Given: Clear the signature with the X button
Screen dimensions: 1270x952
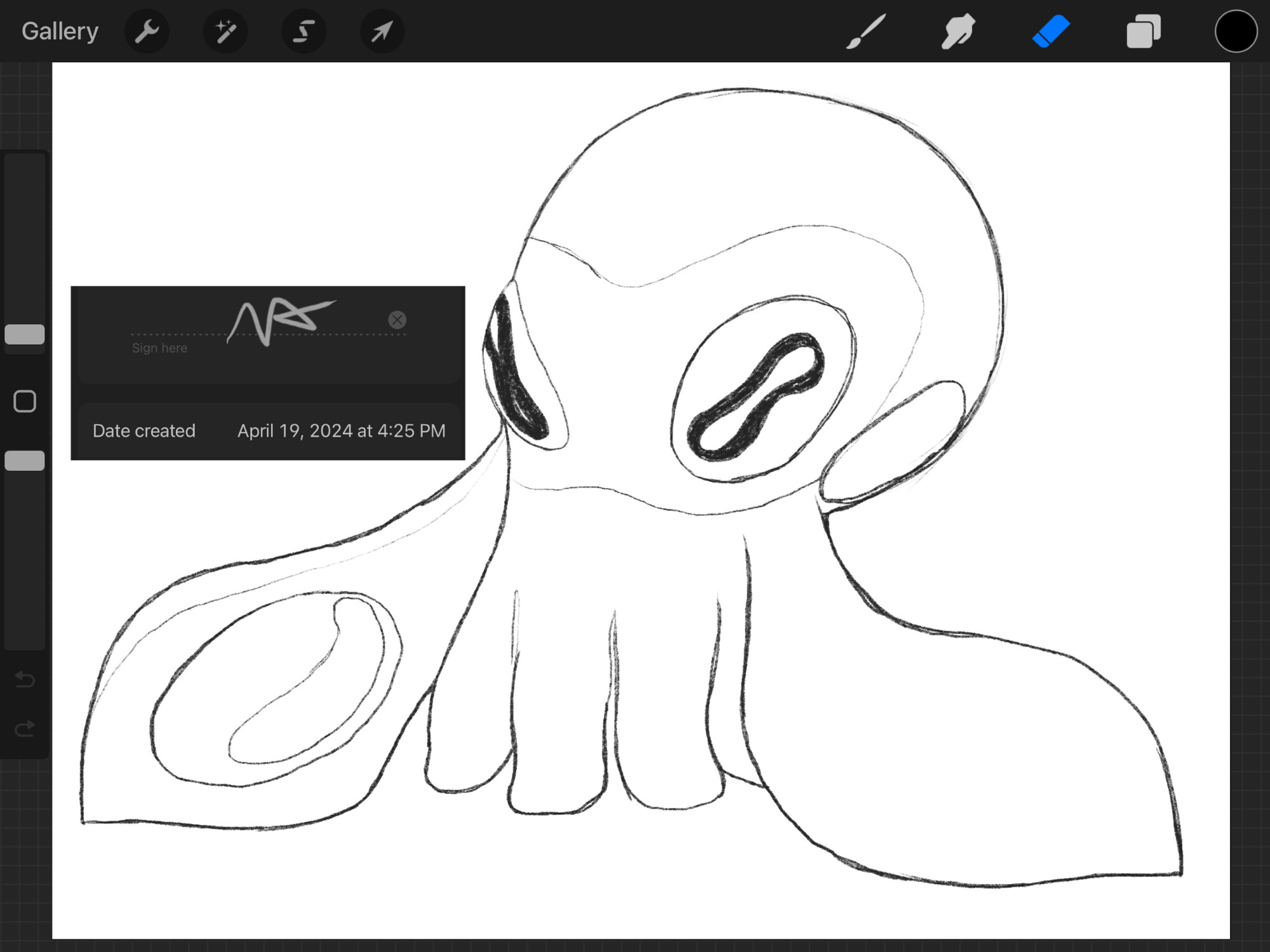Looking at the screenshot, I should click(398, 320).
